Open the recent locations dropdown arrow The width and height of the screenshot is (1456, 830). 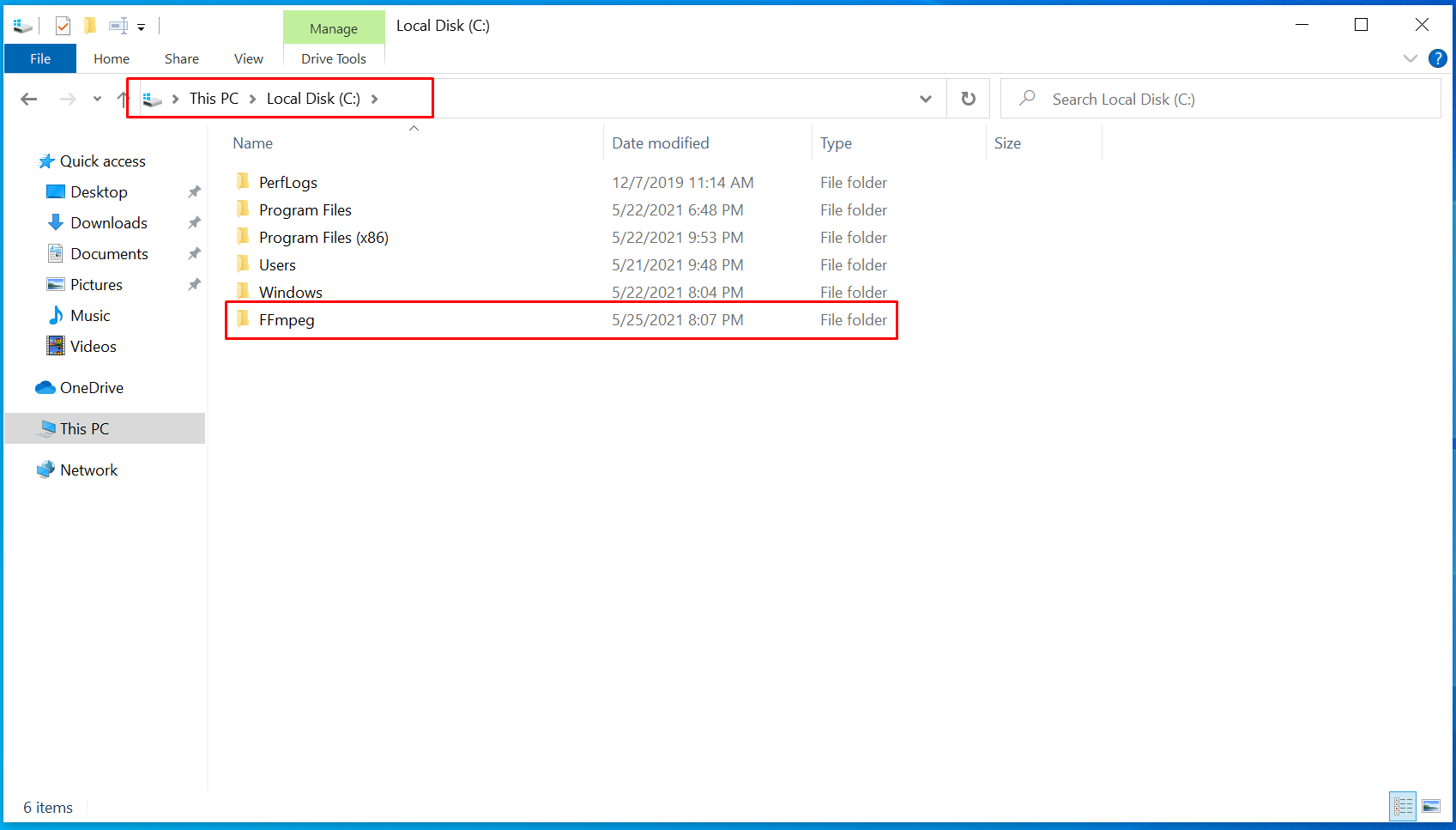tap(97, 100)
